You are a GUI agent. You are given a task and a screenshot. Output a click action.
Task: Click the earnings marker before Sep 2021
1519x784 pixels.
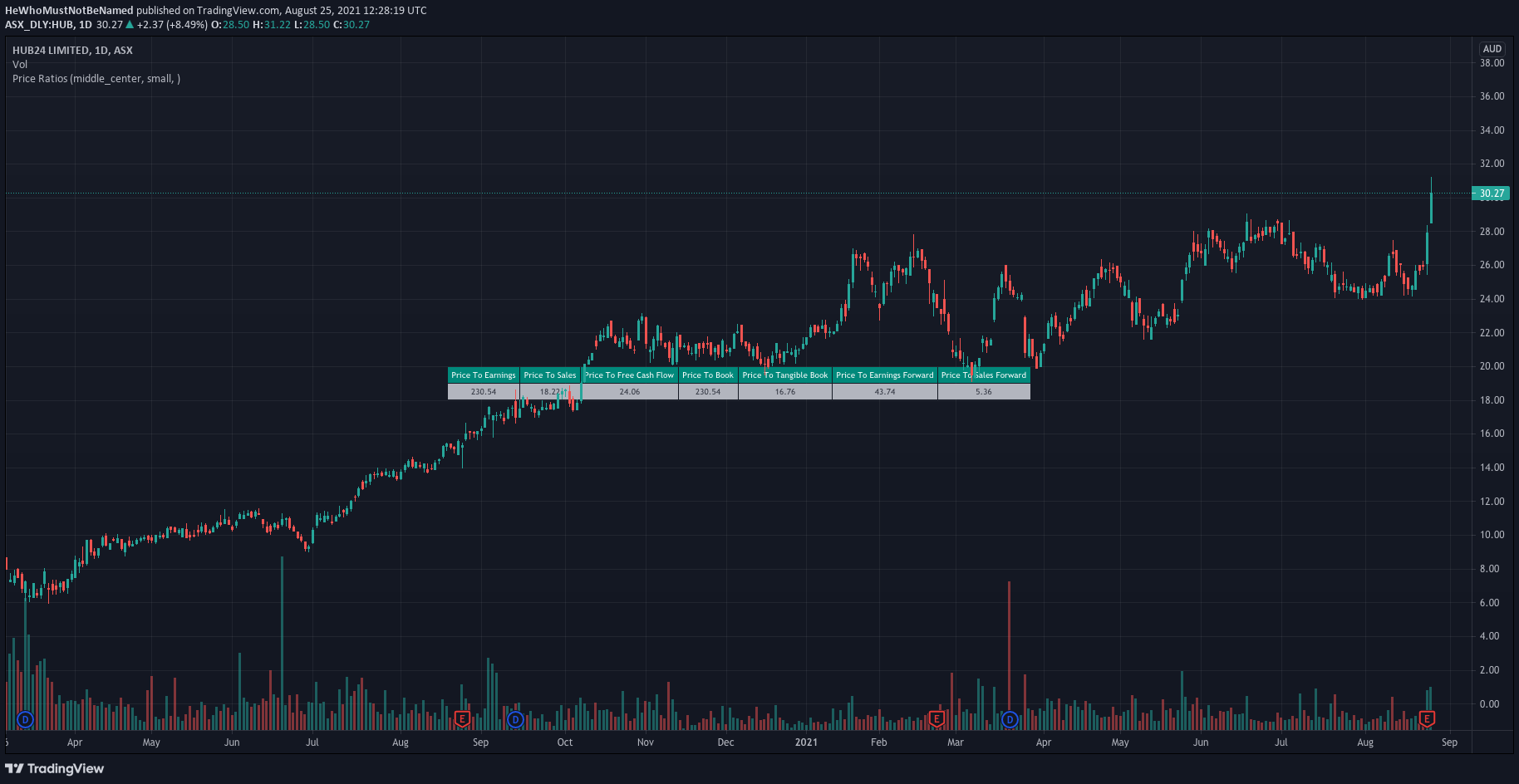pyautogui.click(x=1427, y=719)
